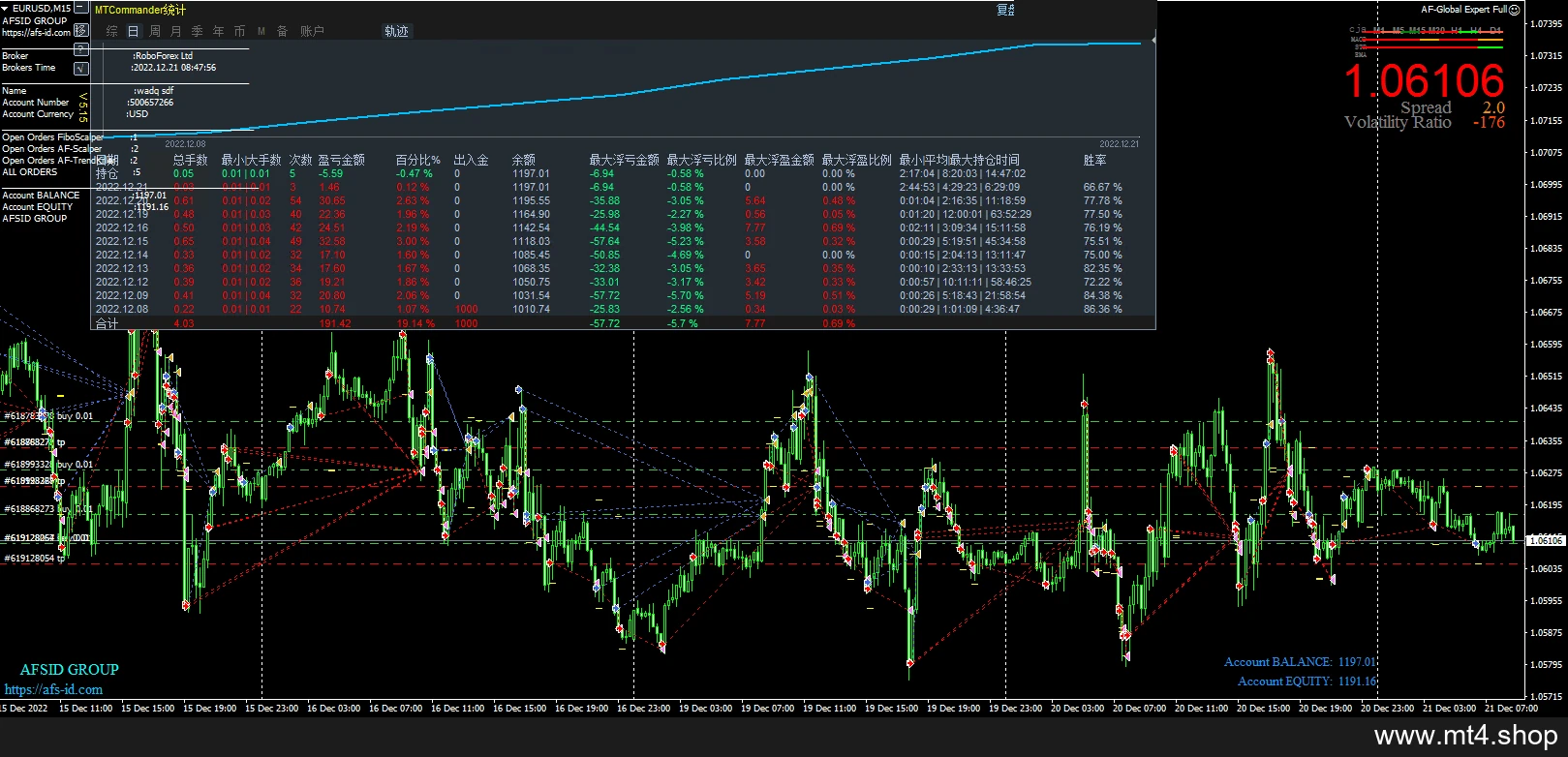Viewport: 1568px width, 757px height.
Task: Click the AFSID GROUP label at bottom left
Action: (70, 670)
